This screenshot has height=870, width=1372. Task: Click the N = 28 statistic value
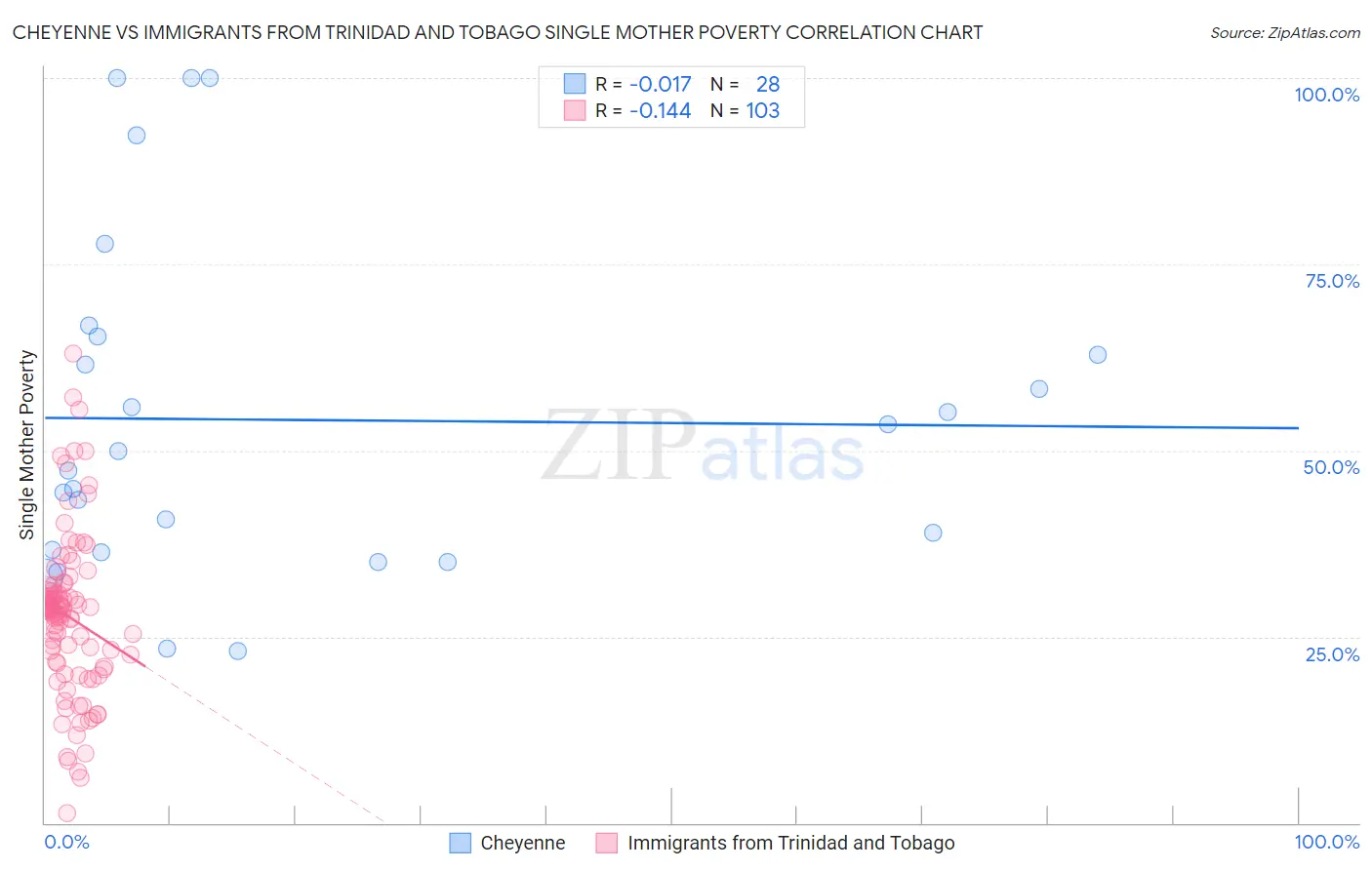click(746, 84)
